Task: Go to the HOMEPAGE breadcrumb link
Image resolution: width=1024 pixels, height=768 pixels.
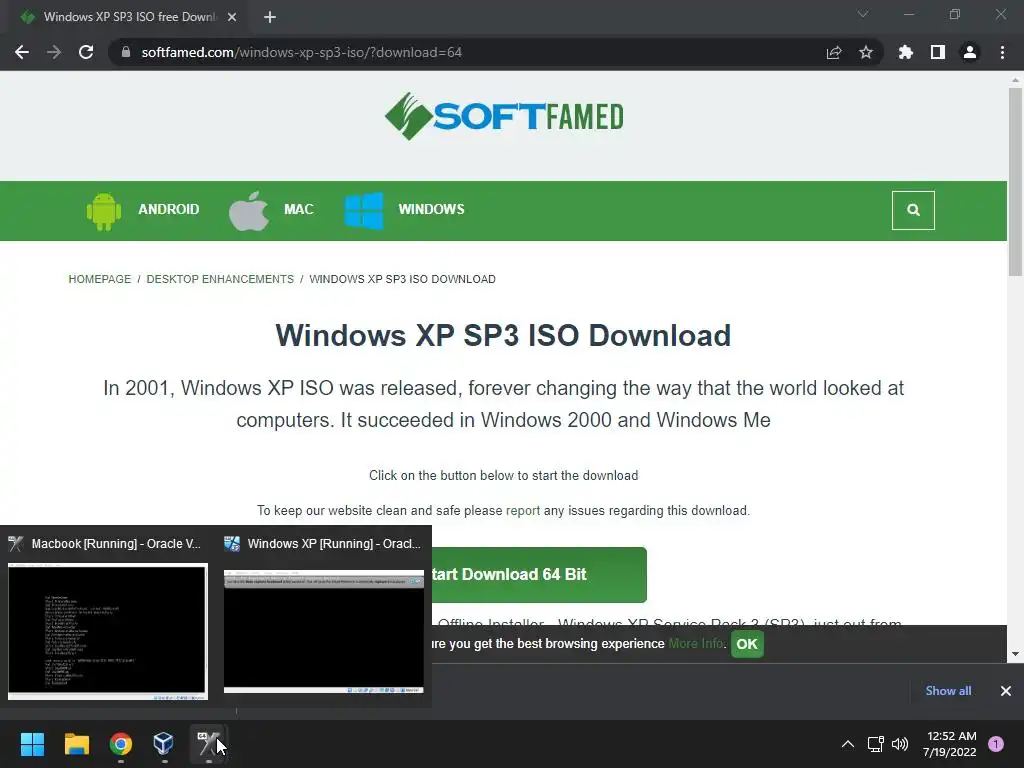Action: pos(100,279)
